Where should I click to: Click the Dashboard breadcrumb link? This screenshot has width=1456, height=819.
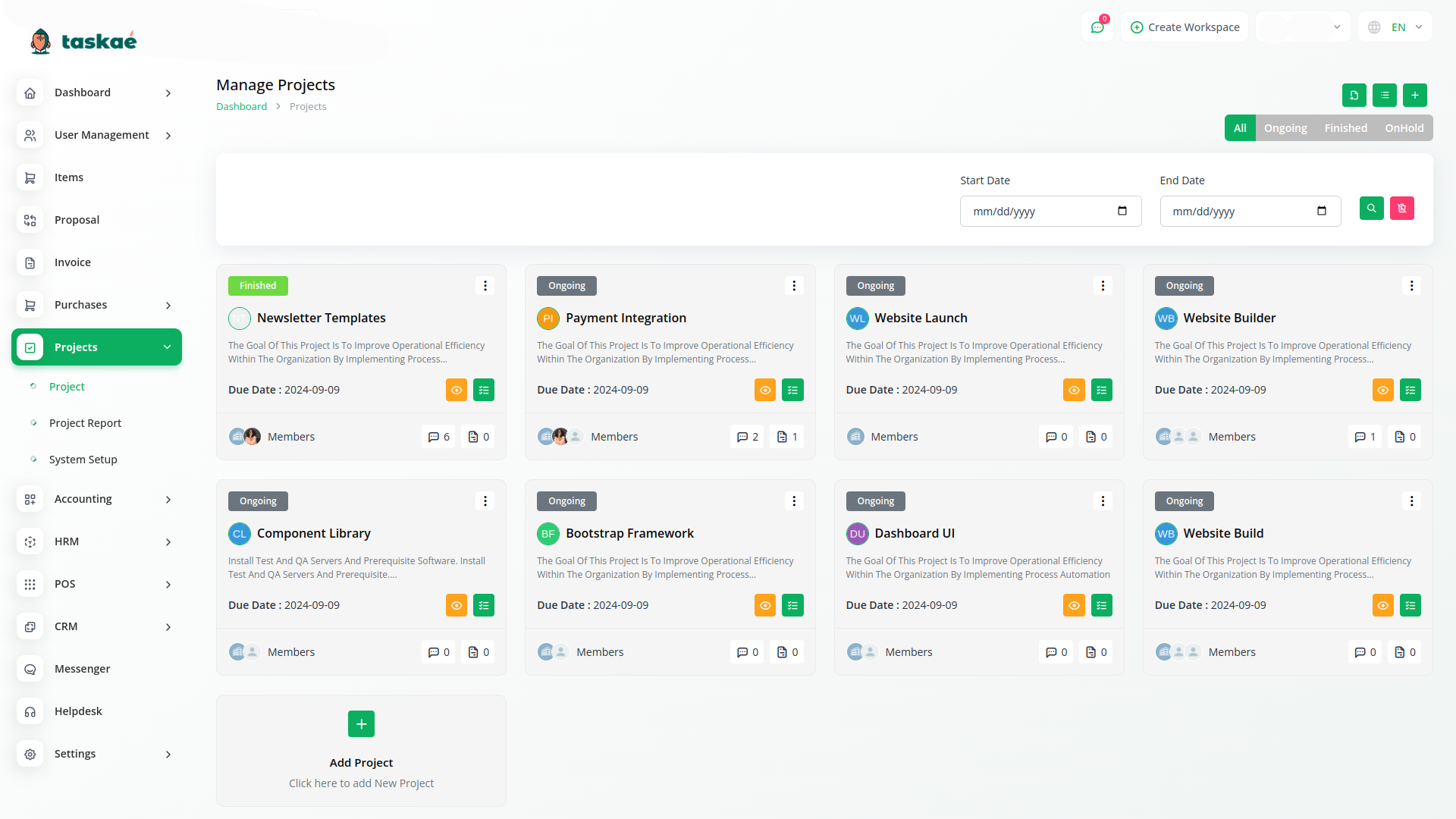click(241, 107)
